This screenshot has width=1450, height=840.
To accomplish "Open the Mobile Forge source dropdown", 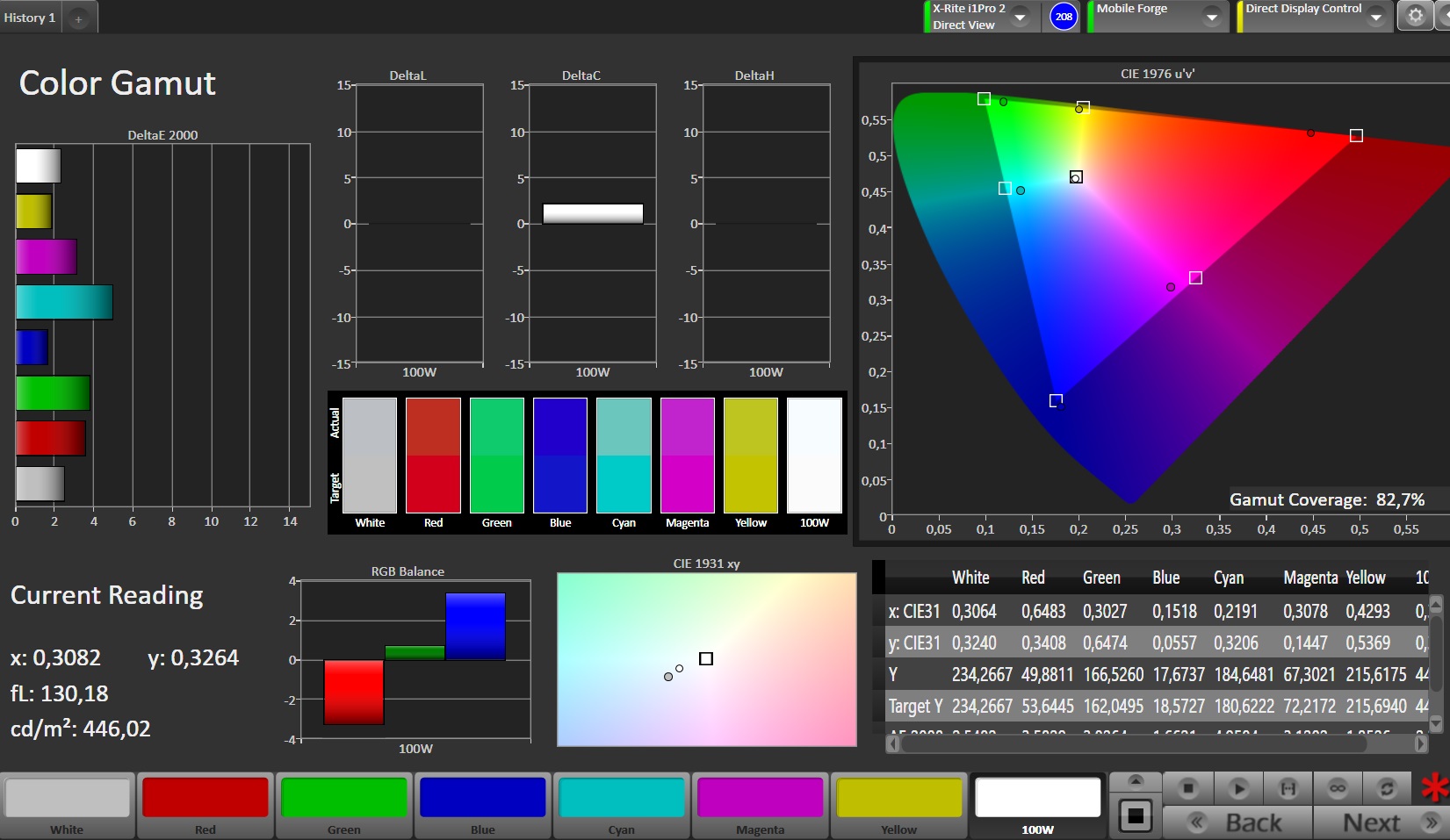I will (x=1212, y=17).
